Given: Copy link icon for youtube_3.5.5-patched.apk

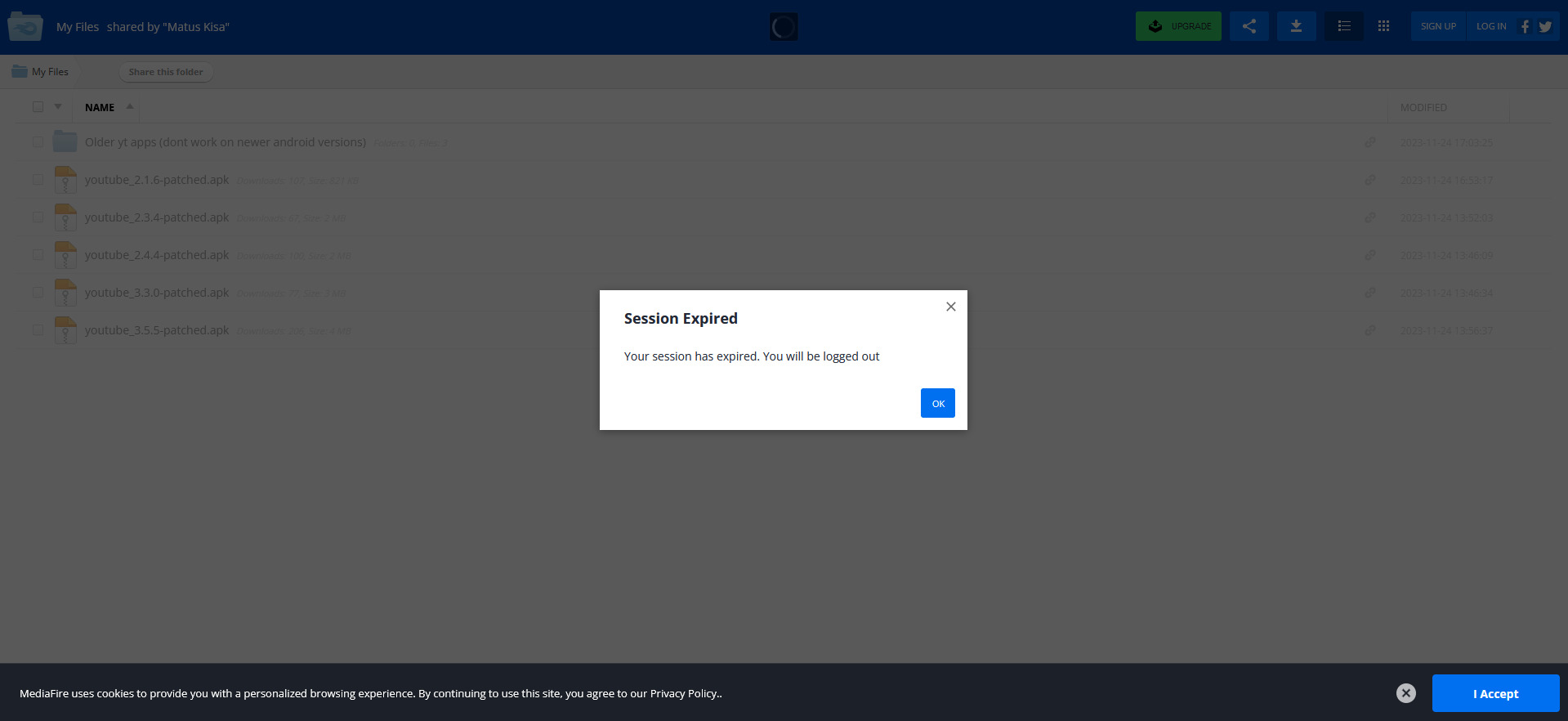Looking at the screenshot, I should pyautogui.click(x=1370, y=330).
